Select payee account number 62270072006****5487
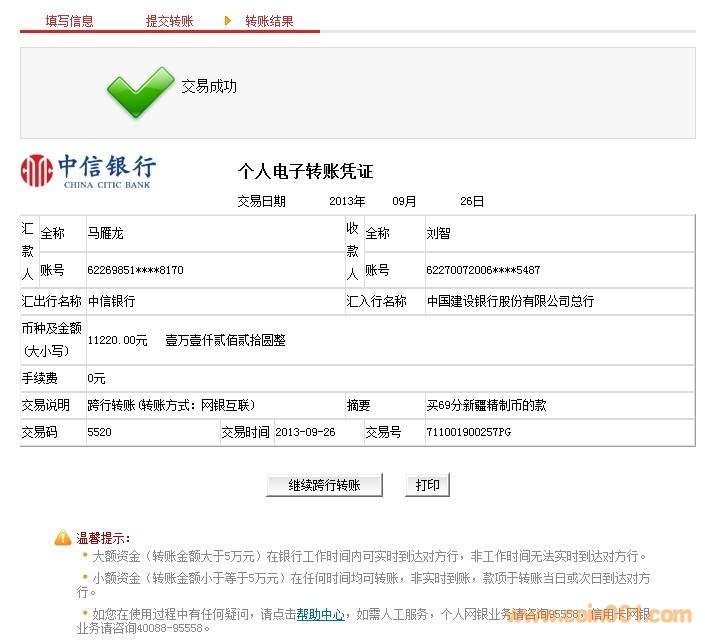The height and width of the screenshot is (642, 705). [x=483, y=270]
